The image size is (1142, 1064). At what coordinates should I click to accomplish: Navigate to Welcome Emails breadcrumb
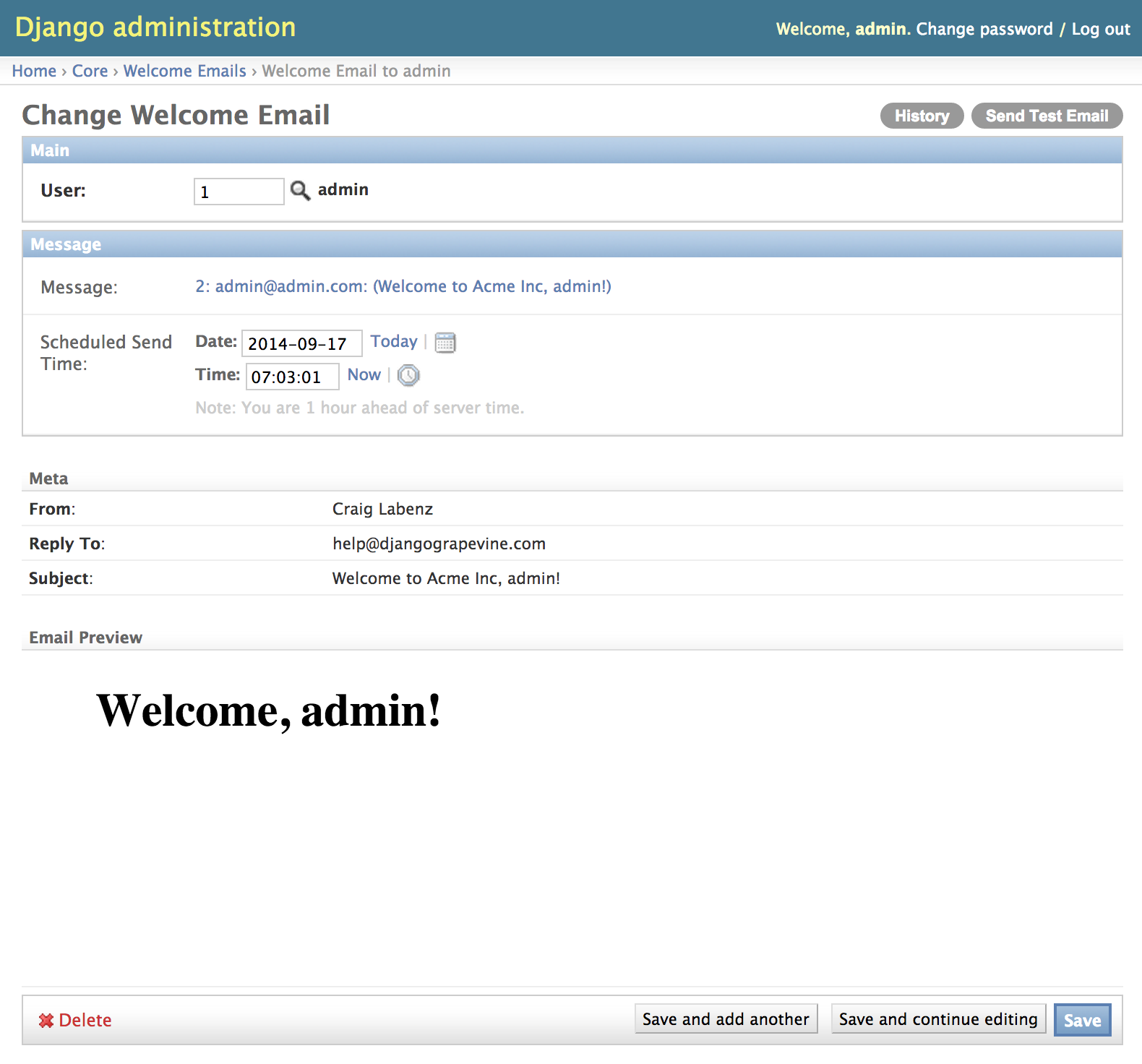[185, 71]
